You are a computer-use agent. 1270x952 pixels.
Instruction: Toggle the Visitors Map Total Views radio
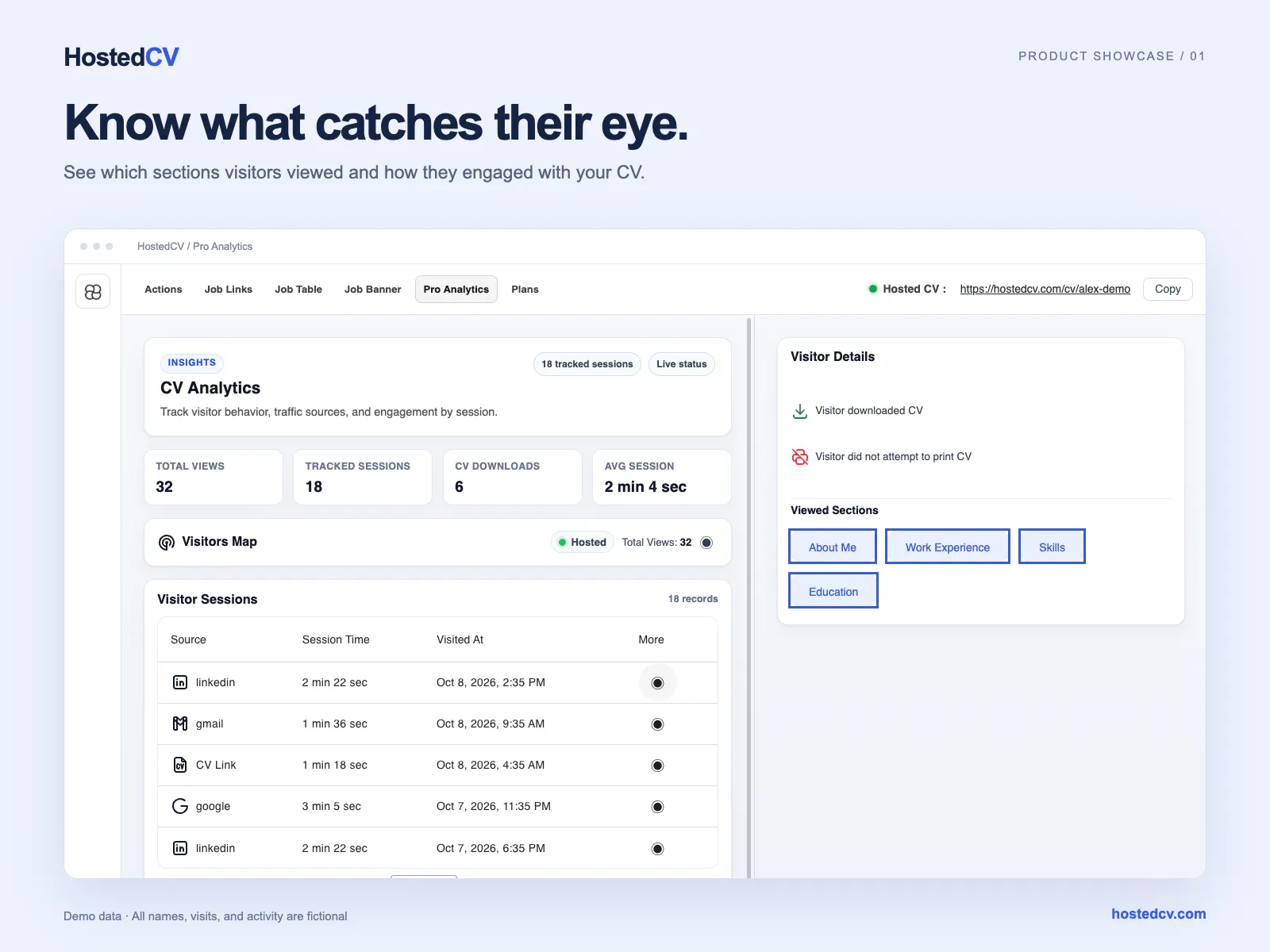pos(706,543)
